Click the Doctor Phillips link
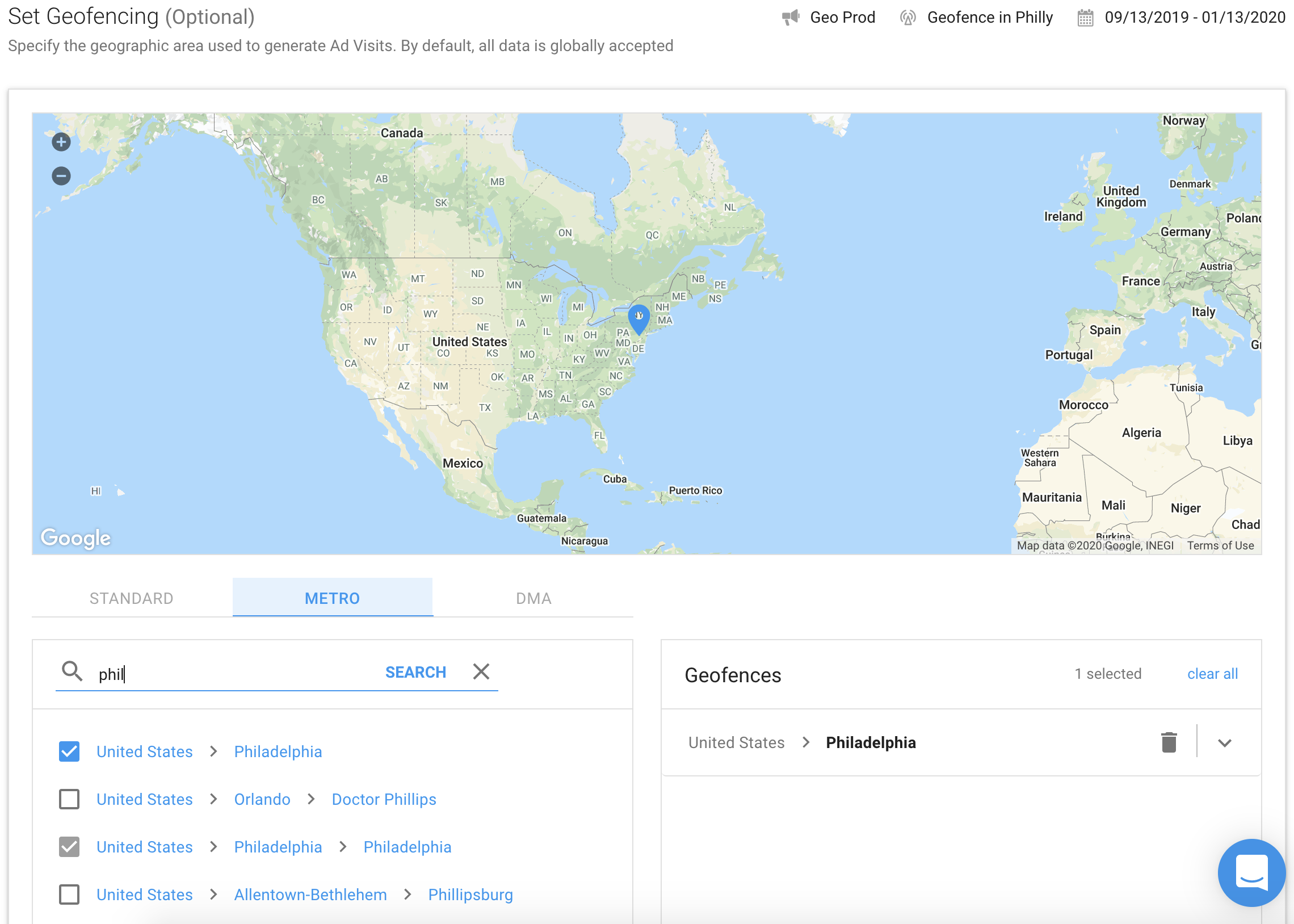This screenshot has height=924, width=1294. [384, 799]
